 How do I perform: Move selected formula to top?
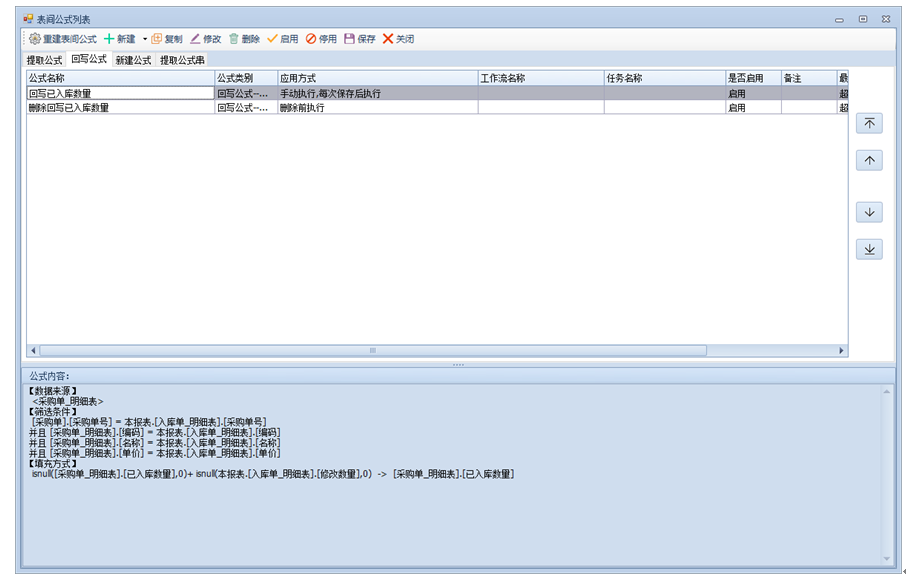(869, 123)
